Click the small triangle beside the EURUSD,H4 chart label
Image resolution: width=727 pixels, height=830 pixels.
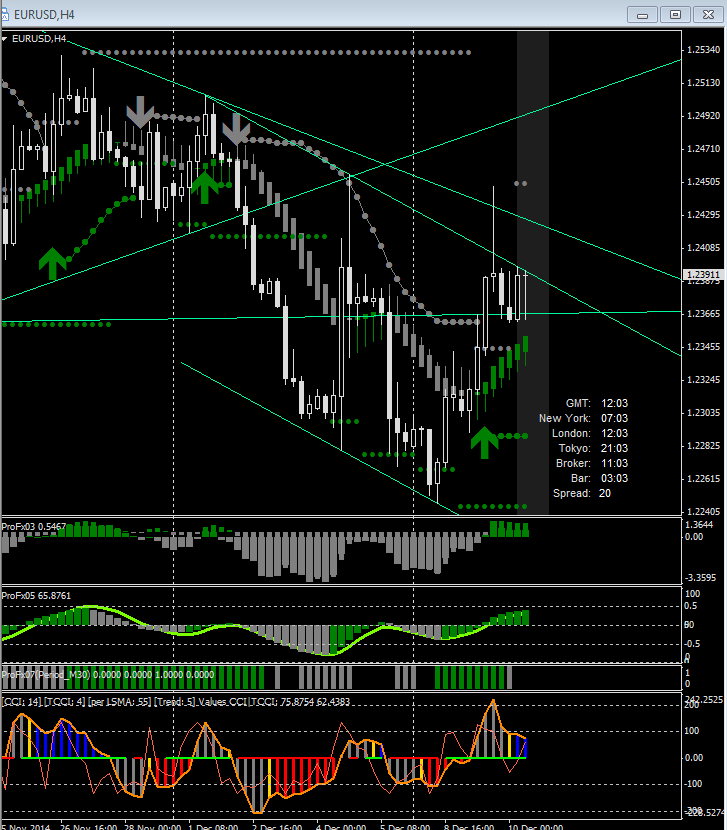5,39
